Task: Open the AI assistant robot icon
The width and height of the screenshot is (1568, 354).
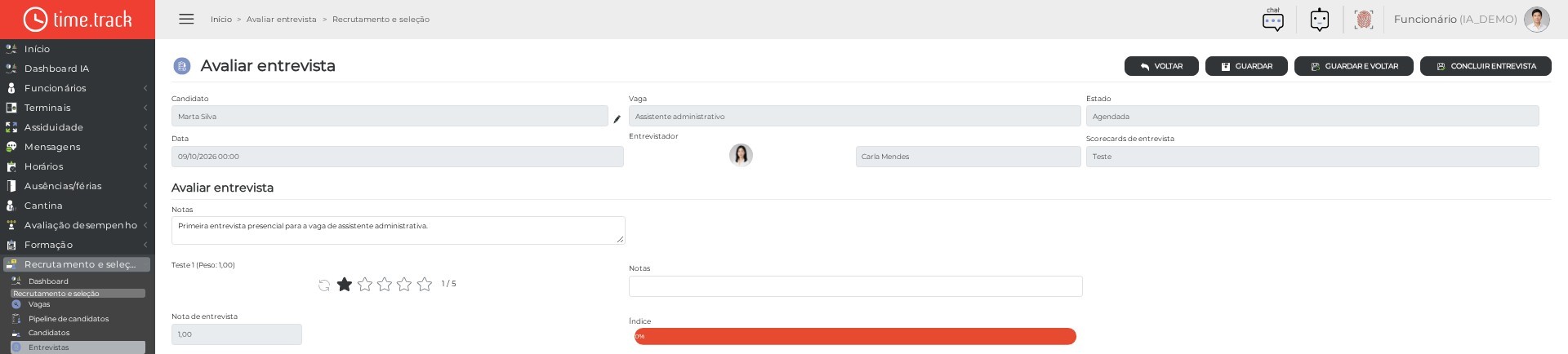Action: (1320, 19)
